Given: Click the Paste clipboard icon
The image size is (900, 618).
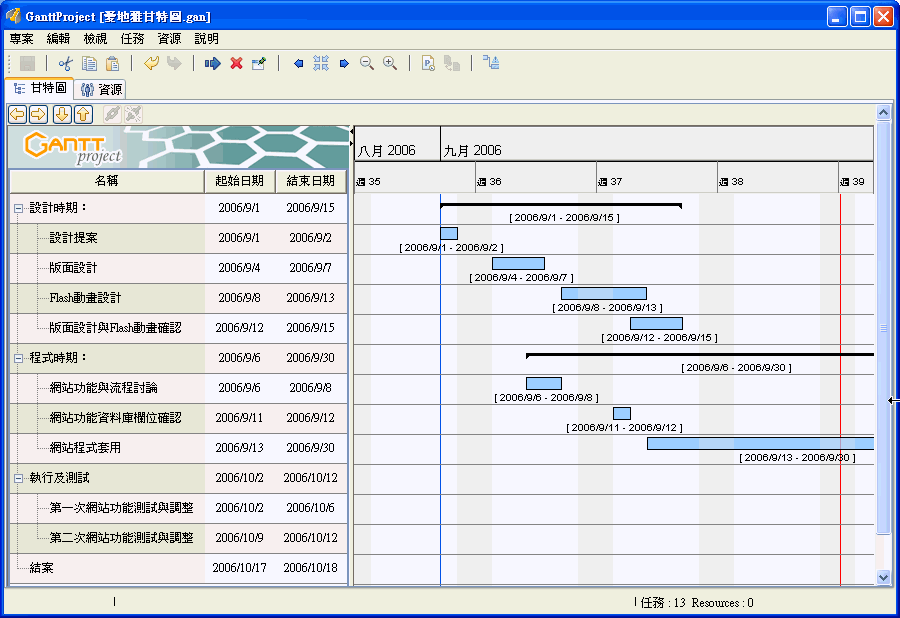Looking at the screenshot, I should (x=112, y=63).
